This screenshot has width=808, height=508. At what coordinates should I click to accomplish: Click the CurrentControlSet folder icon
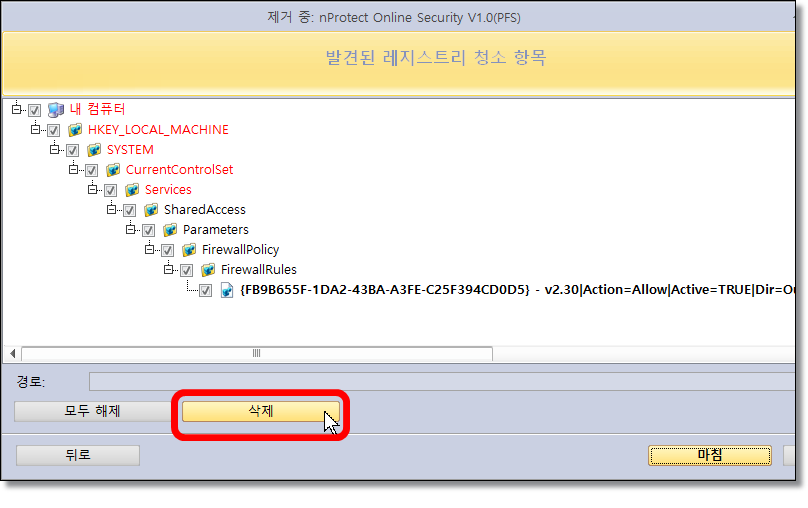tap(113, 170)
